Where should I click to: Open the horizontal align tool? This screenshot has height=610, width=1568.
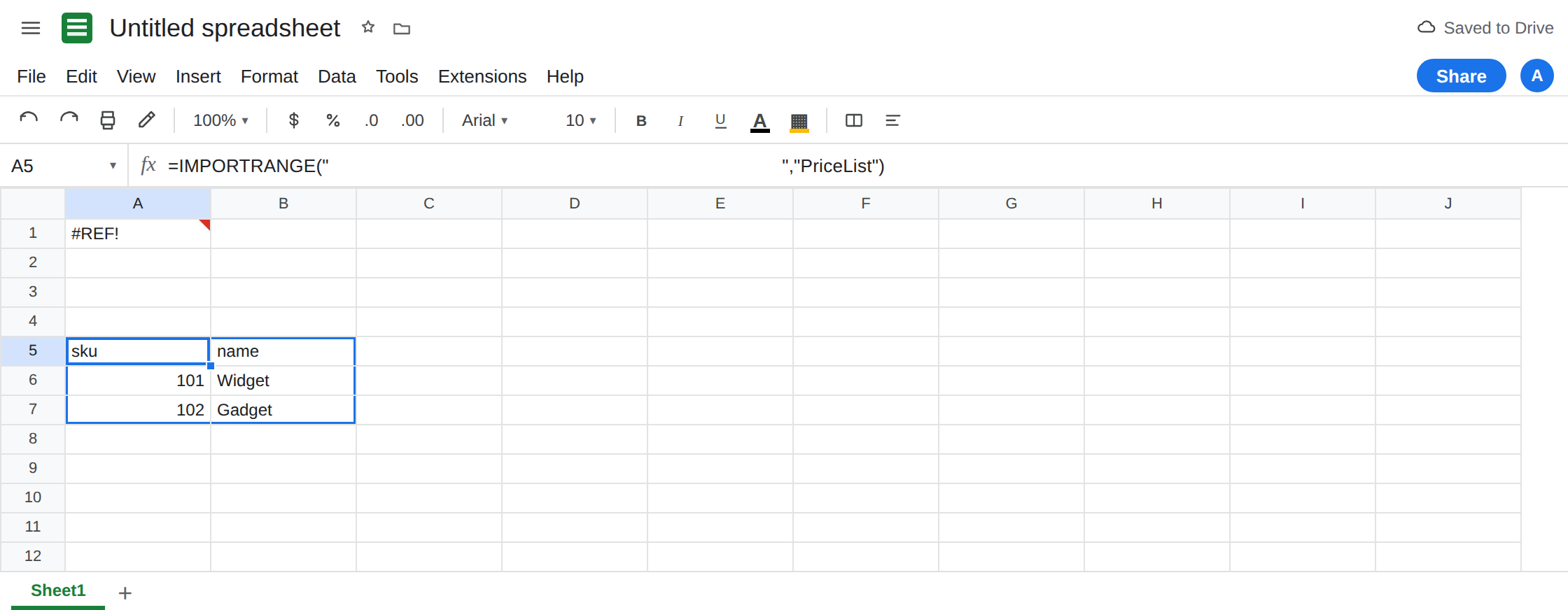coord(892,120)
